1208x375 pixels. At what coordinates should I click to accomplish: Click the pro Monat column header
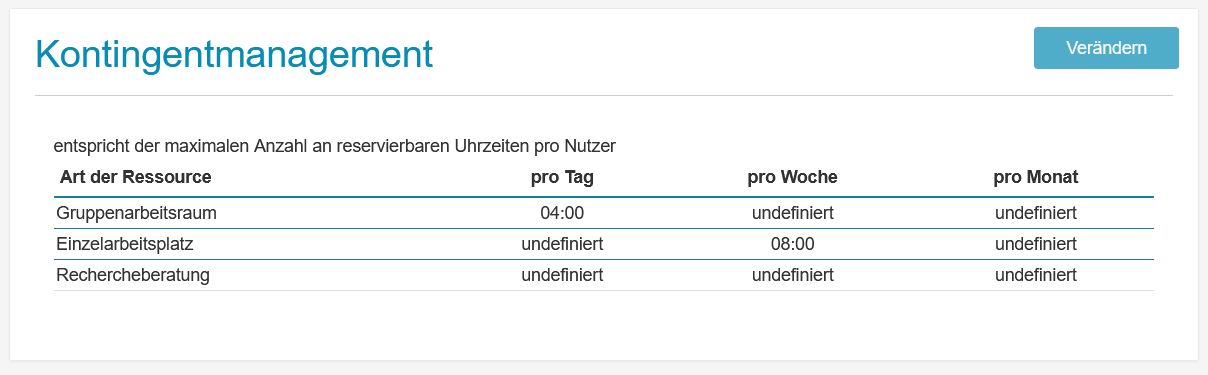click(1036, 177)
